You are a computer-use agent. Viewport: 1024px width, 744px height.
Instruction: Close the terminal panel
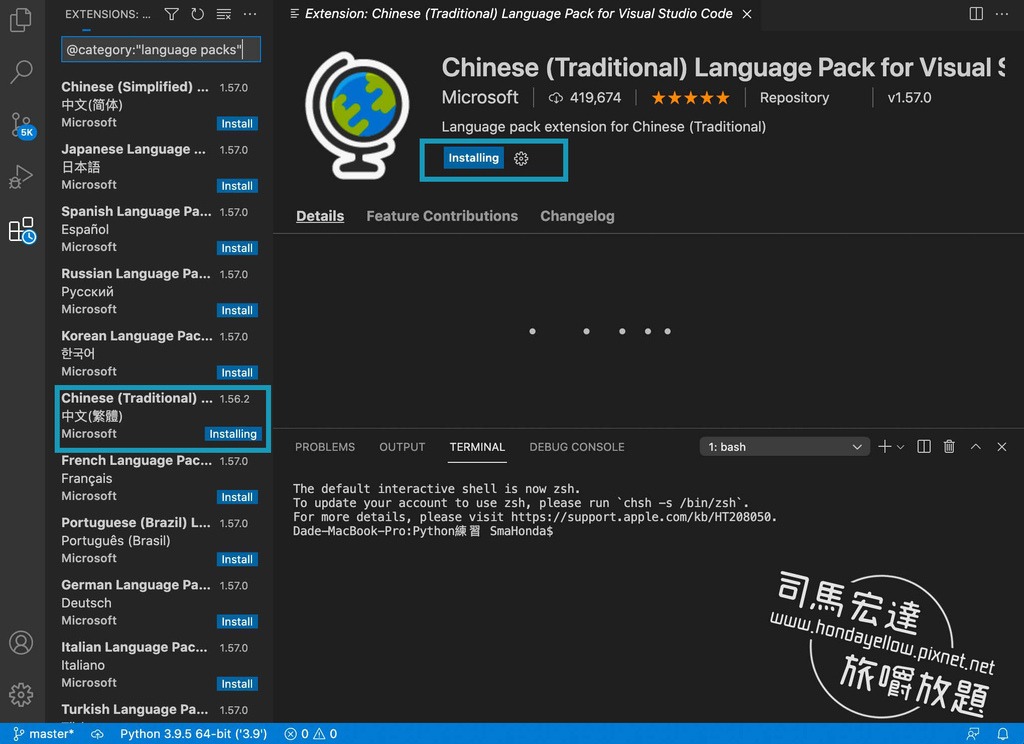1002,447
